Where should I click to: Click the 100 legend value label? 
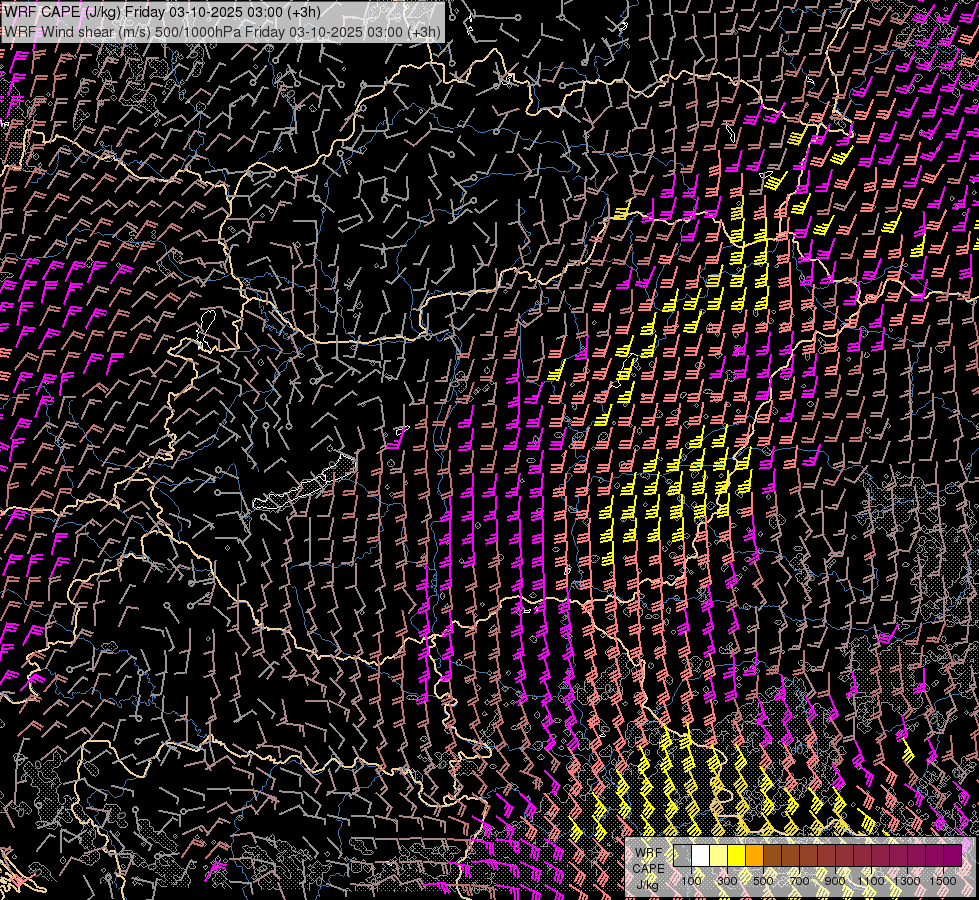pos(691,881)
